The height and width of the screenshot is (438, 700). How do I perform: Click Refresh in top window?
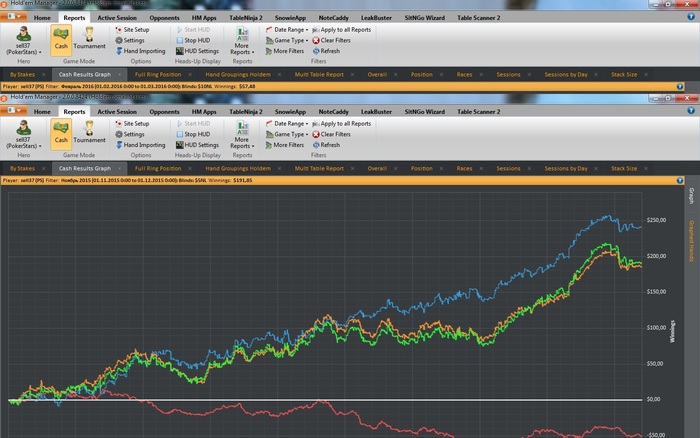tap(326, 51)
